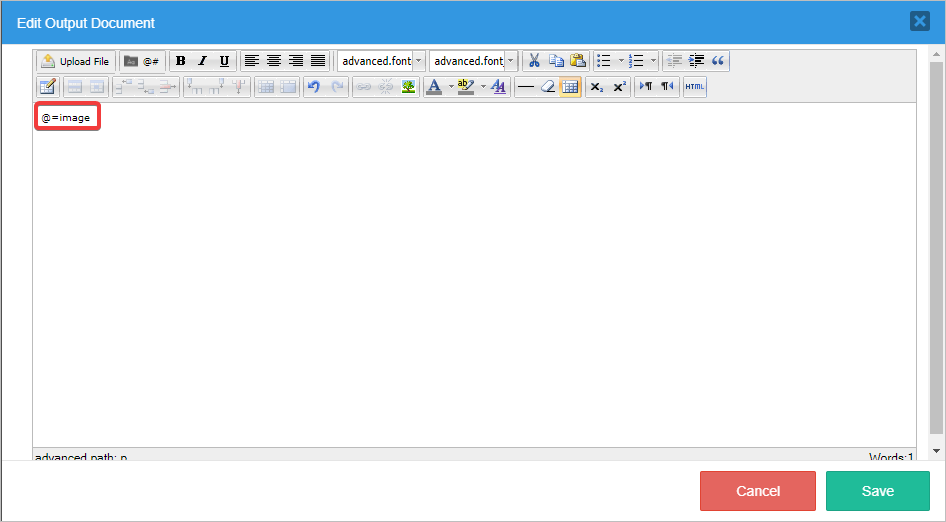Toggle bold formatting
Screen dimensions: 946x522
tap(181, 61)
